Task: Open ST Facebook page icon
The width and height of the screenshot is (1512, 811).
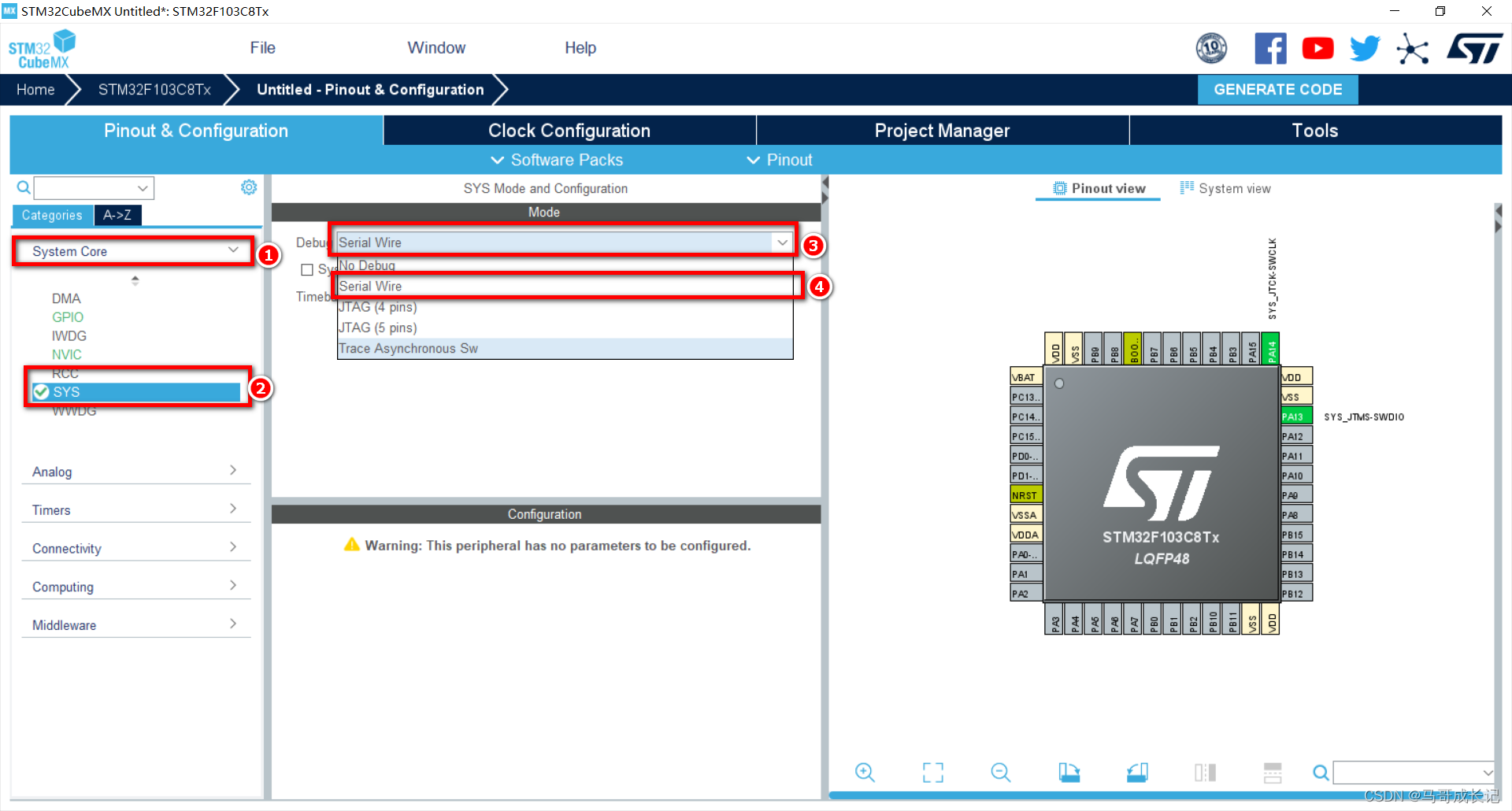Action: [x=1270, y=49]
